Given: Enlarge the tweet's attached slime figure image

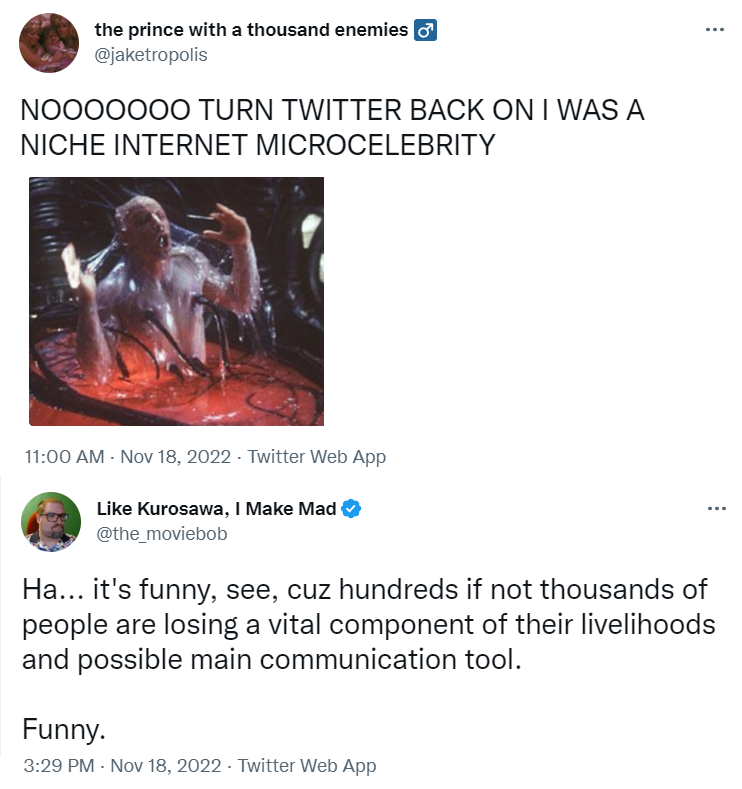Looking at the screenshot, I should pyautogui.click(x=176, y=301).
